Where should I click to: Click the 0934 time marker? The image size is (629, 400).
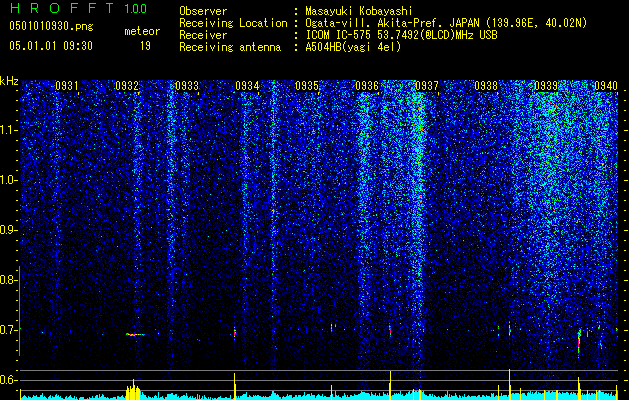pos(247,85)
